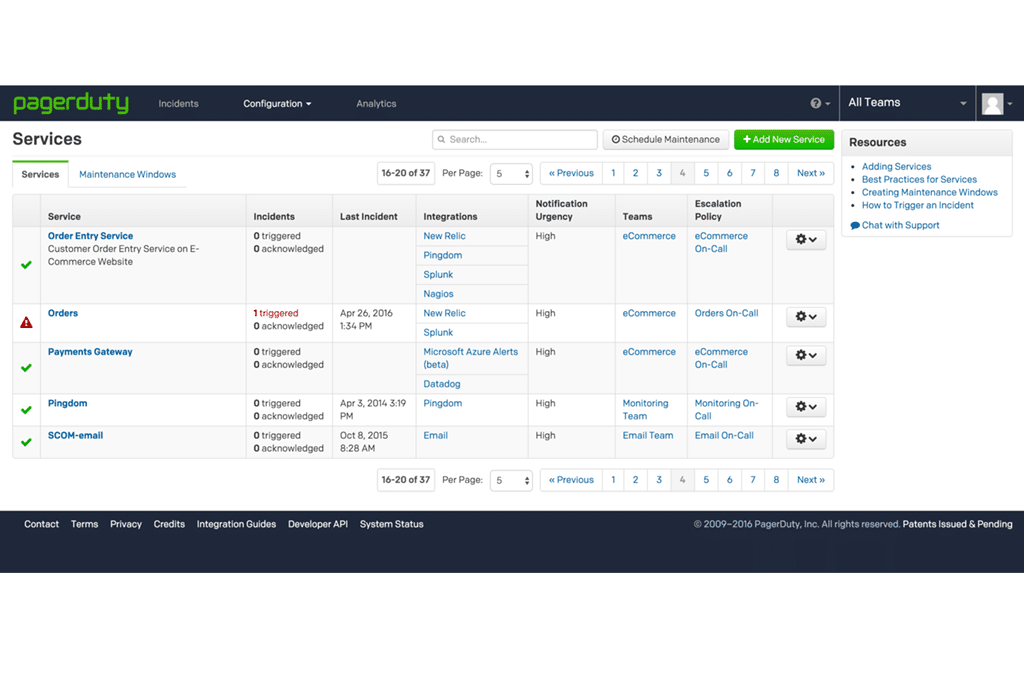Open Microsoft Azure Alerts (beta) integration

pos(470,358)
